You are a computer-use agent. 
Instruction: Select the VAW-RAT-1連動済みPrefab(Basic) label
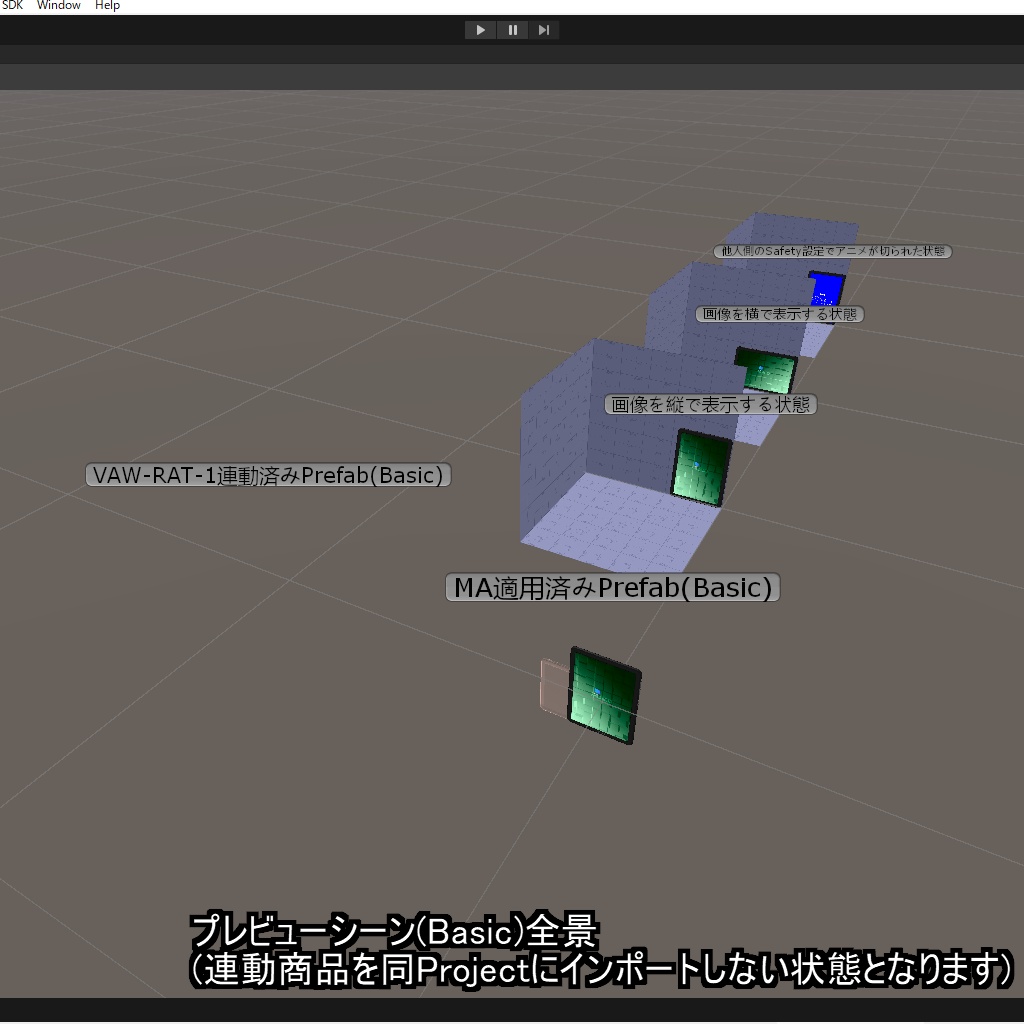(x=268, y=475)
